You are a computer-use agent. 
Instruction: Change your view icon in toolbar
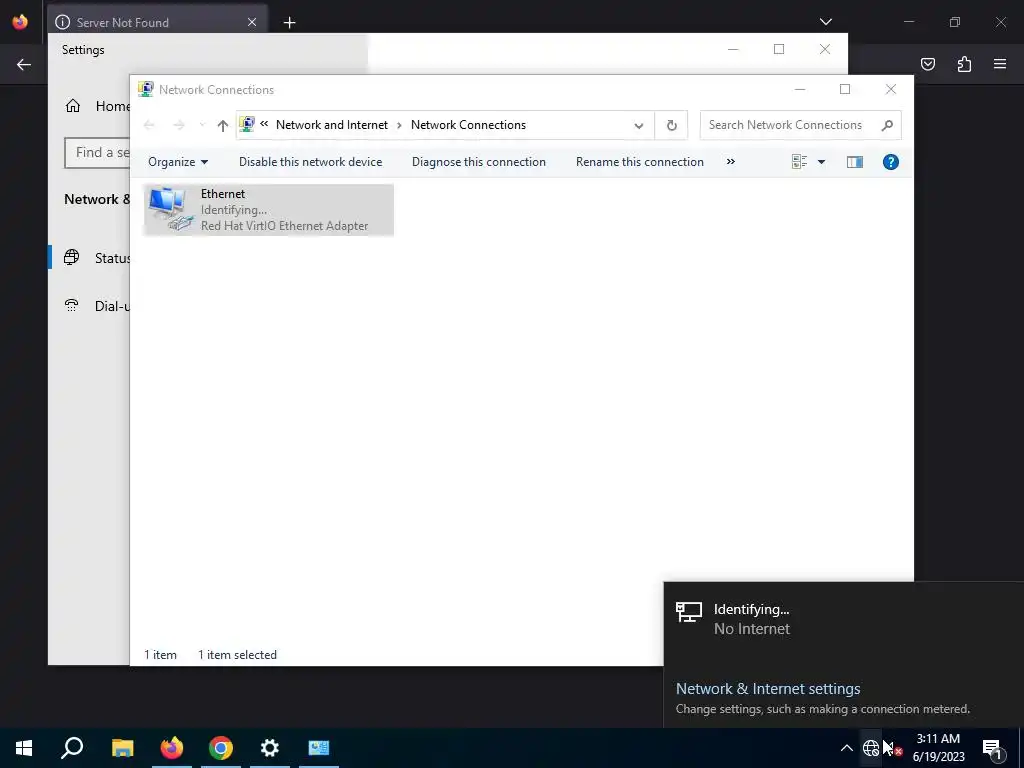(x=799, y=162)
